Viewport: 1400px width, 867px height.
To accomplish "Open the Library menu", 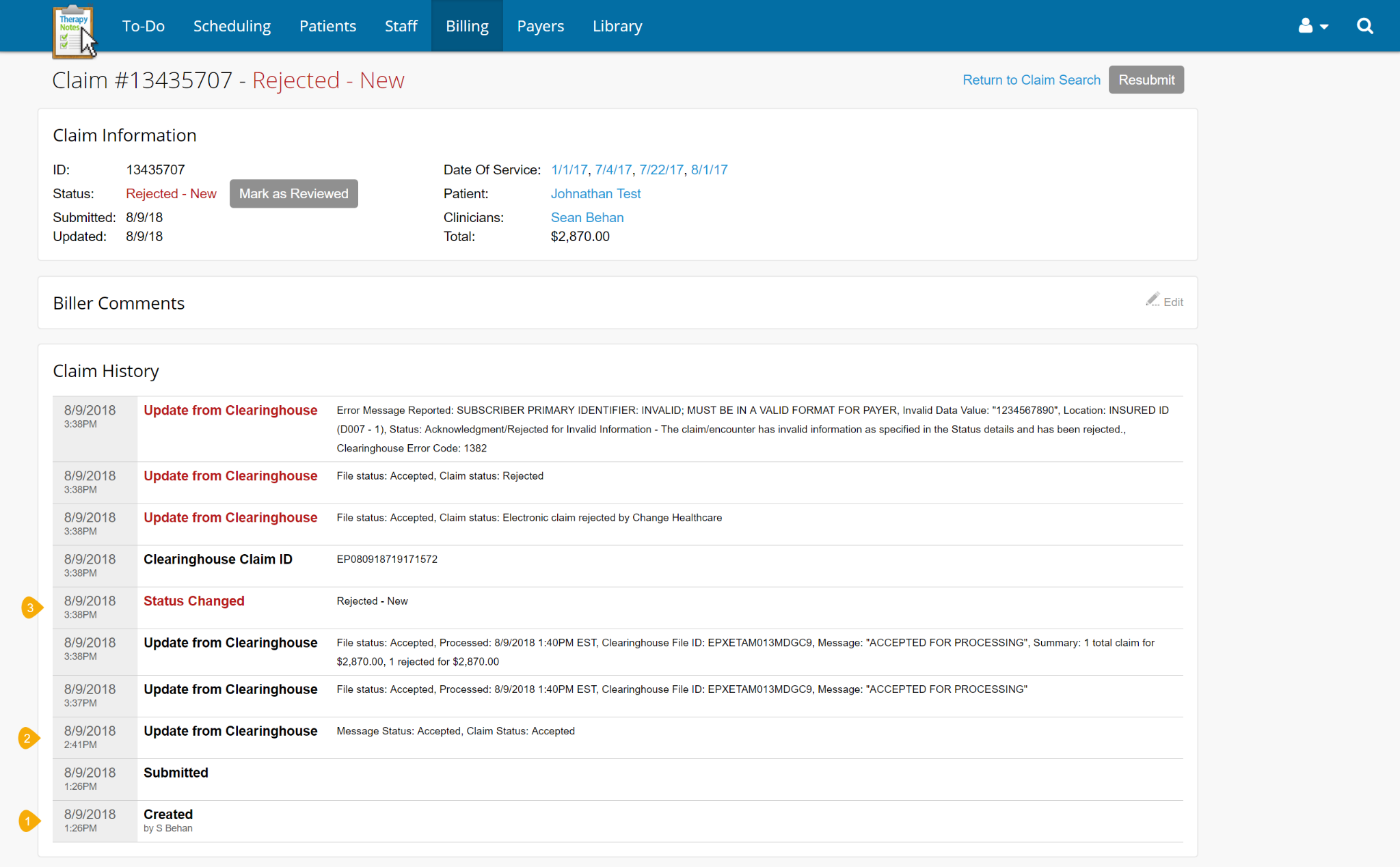I will [617, 26].
